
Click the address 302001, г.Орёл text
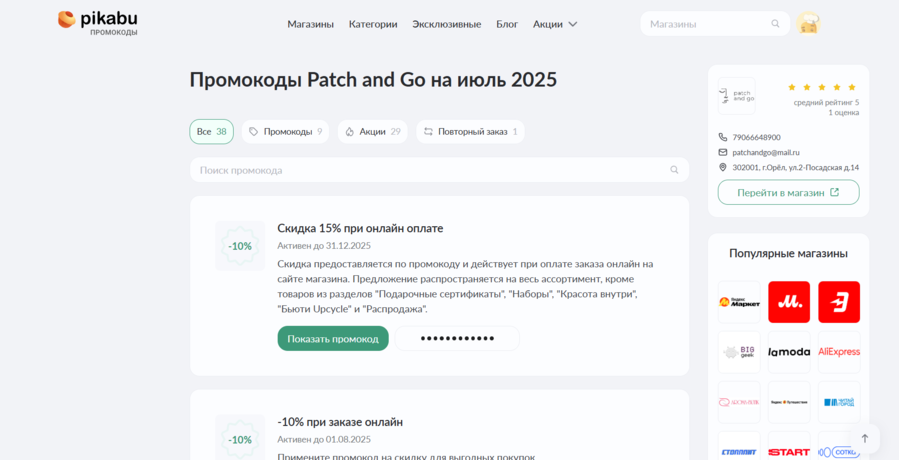pyautogui.click(x=795, y=167)
